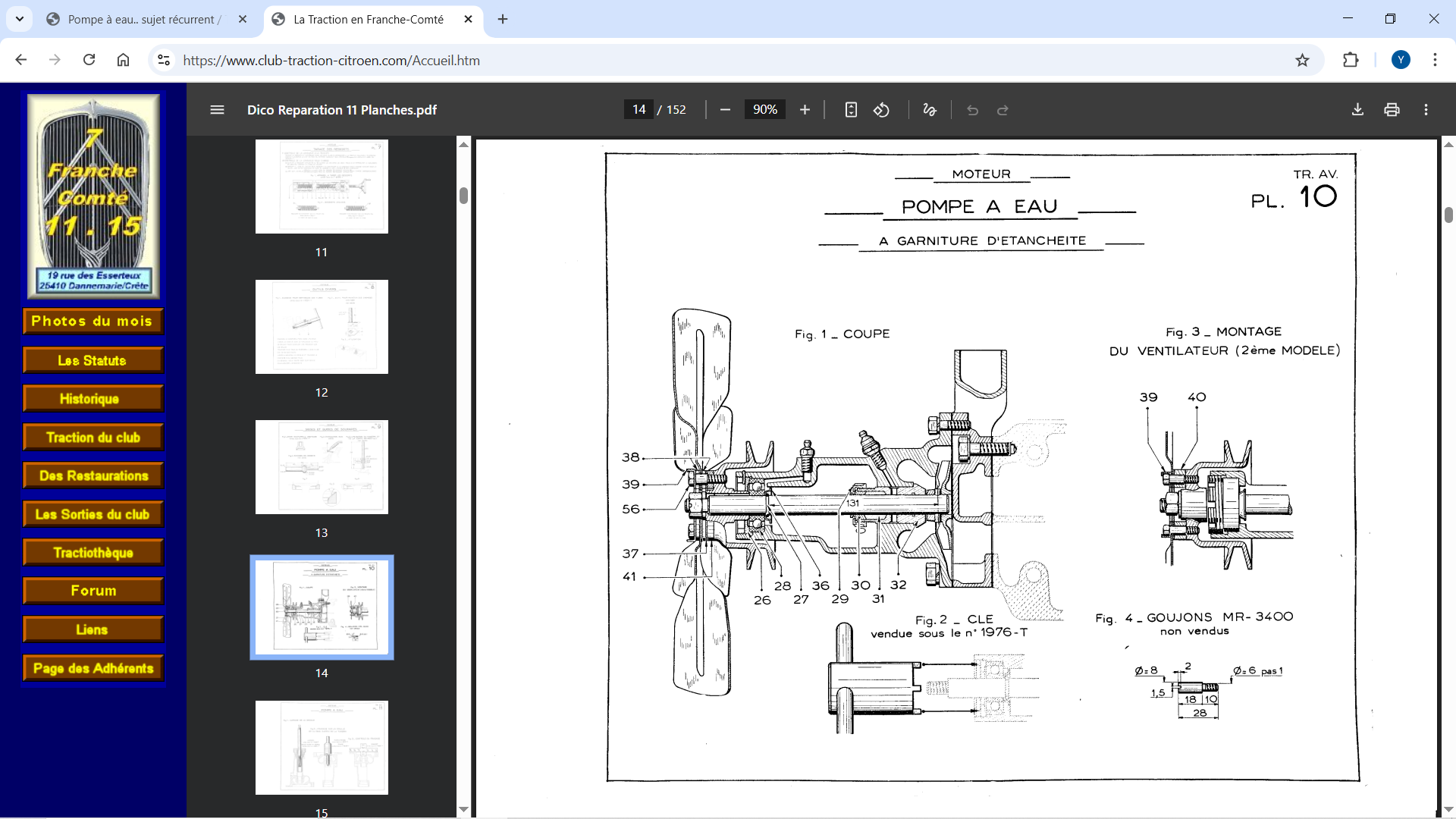Image resolution: width=1456 pixels, height=819 pixels.
Task: Select the page 12 thumbnail
Action: coord(322,327)
